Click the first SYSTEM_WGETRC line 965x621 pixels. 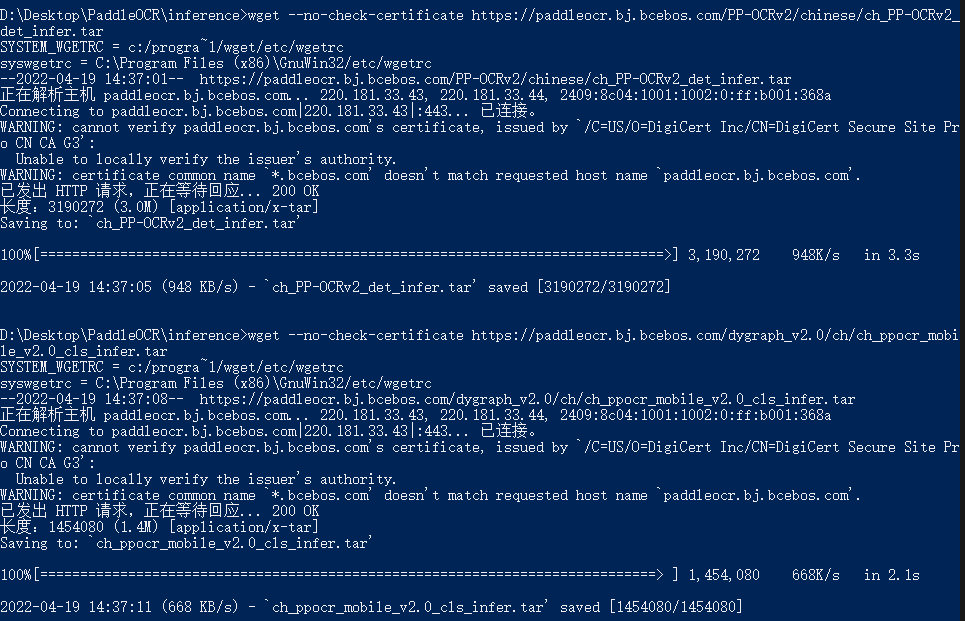point(172,47)
